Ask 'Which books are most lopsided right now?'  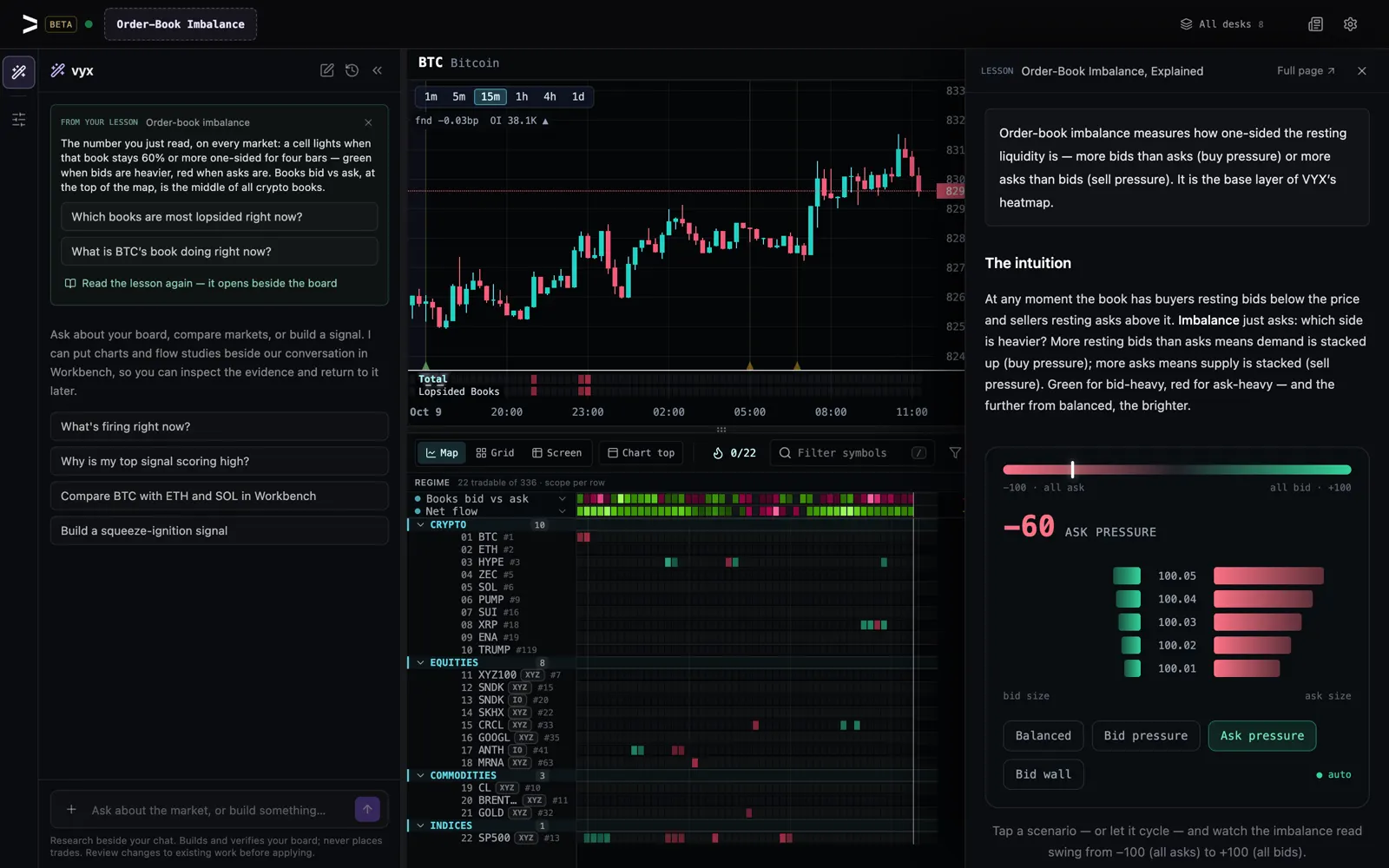tap(219, 217)
